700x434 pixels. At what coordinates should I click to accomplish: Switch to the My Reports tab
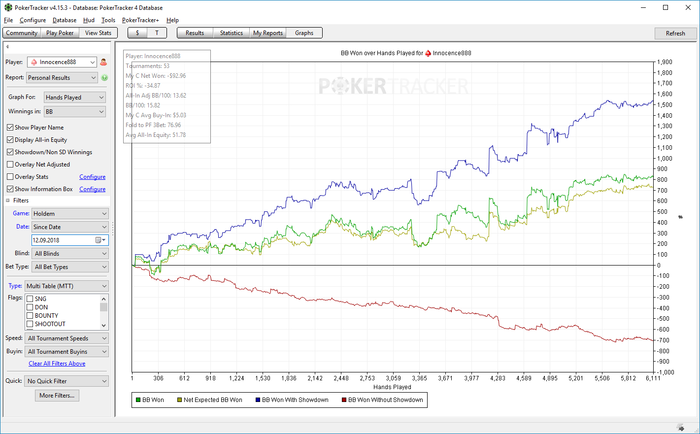[268, 33]
